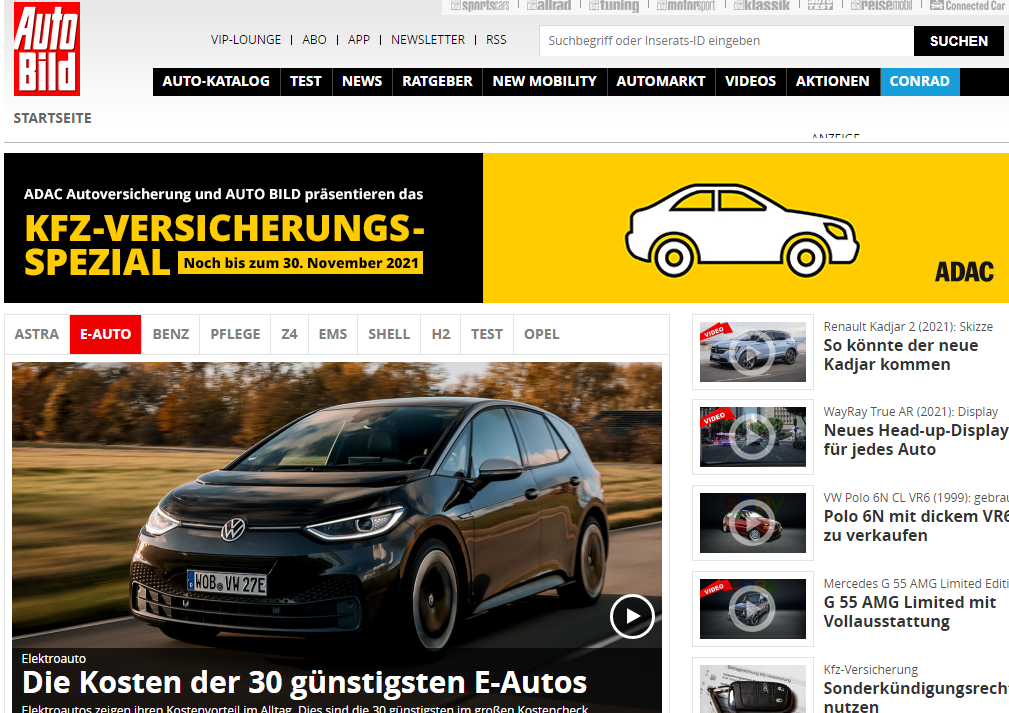Click the KFZ-Versicherungs-Spezial banner headline

click(x=225, y=245)
